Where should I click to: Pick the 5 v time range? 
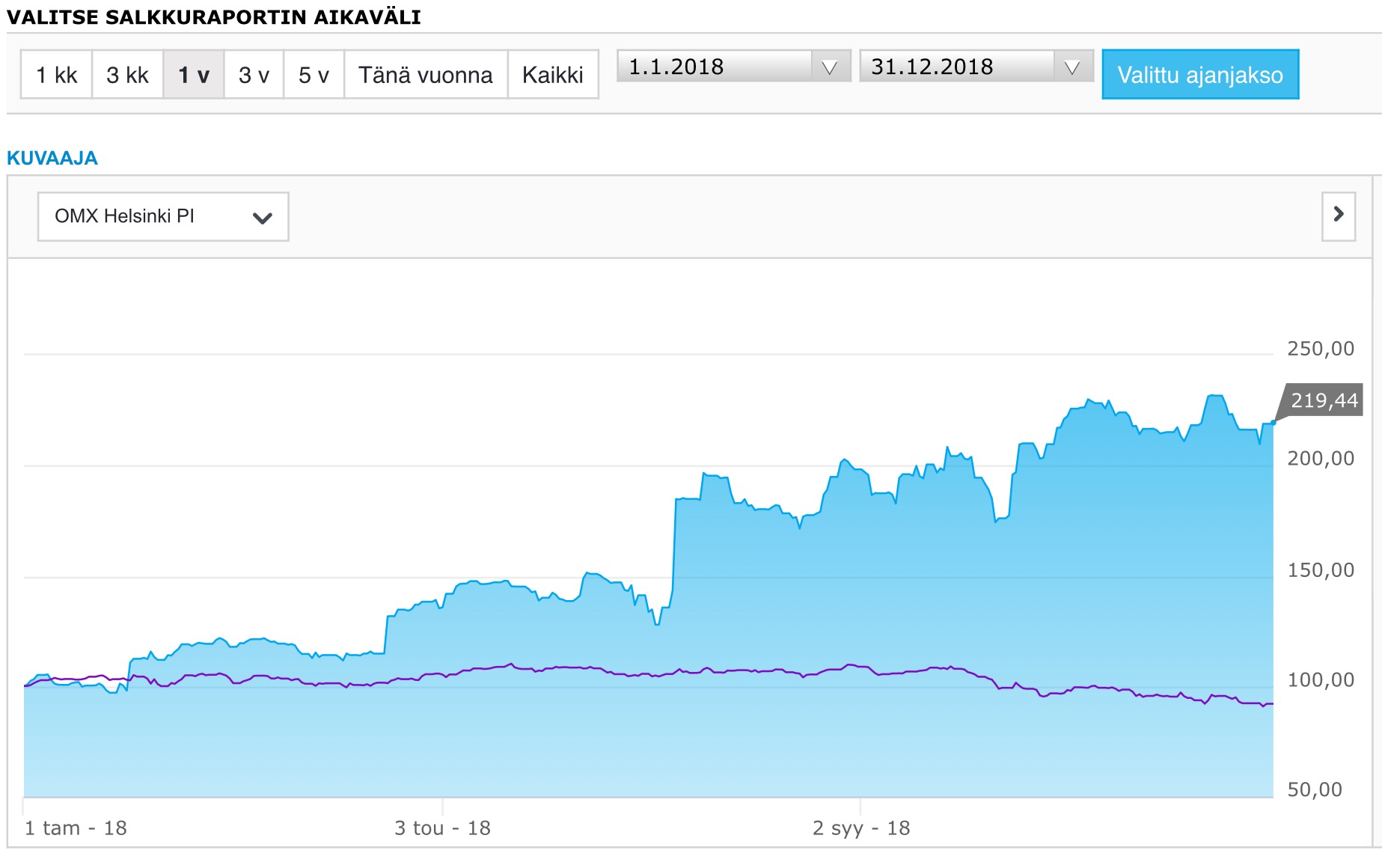pos(314,75)
